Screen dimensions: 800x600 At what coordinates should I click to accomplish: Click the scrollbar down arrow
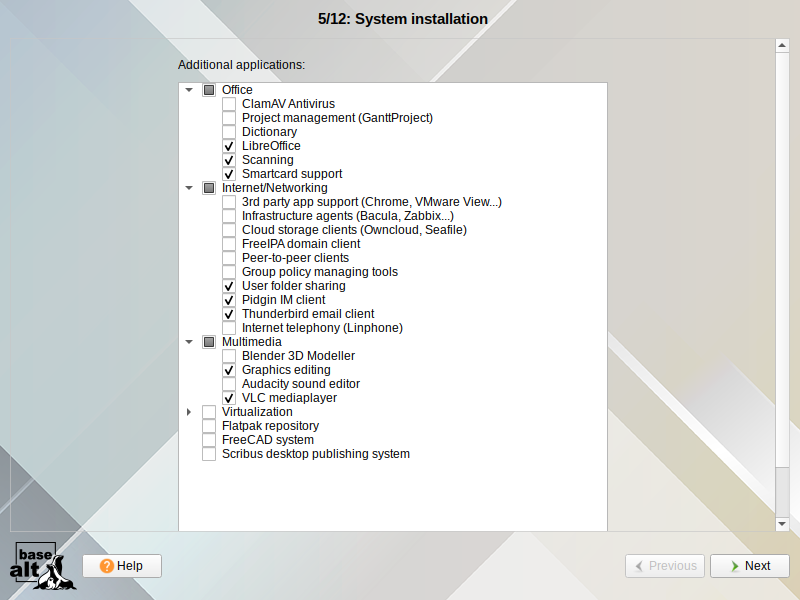[x=782, y=524]
